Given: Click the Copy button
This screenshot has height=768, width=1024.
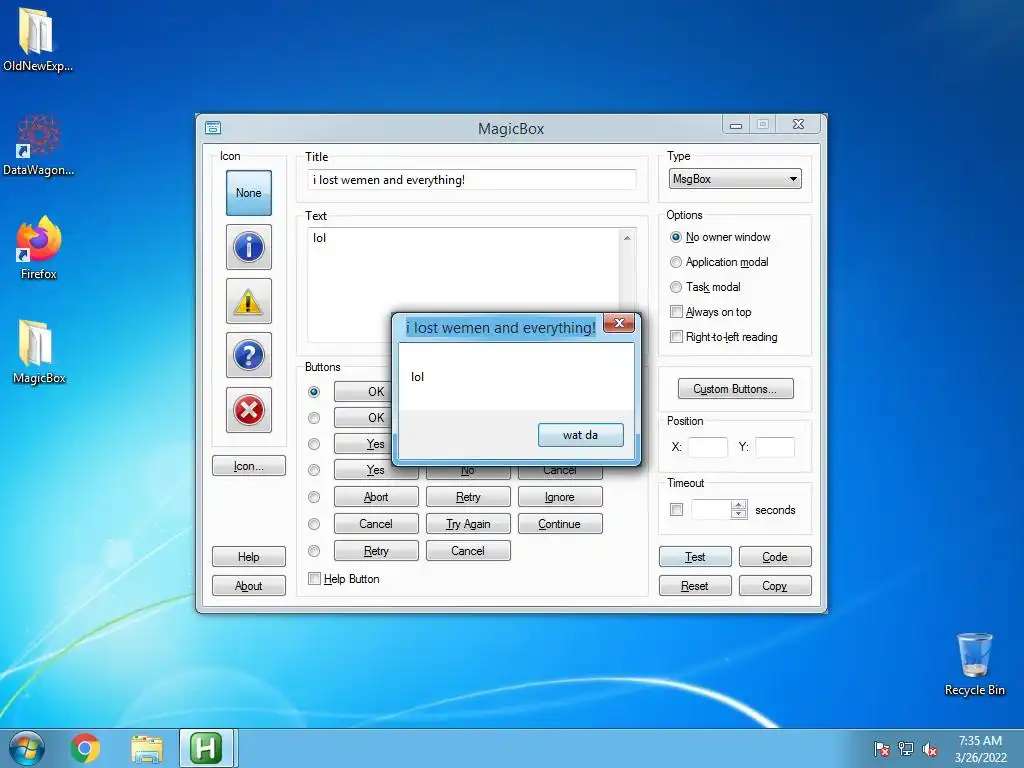Looking at the screenshot, I should [x=775, y=586].
